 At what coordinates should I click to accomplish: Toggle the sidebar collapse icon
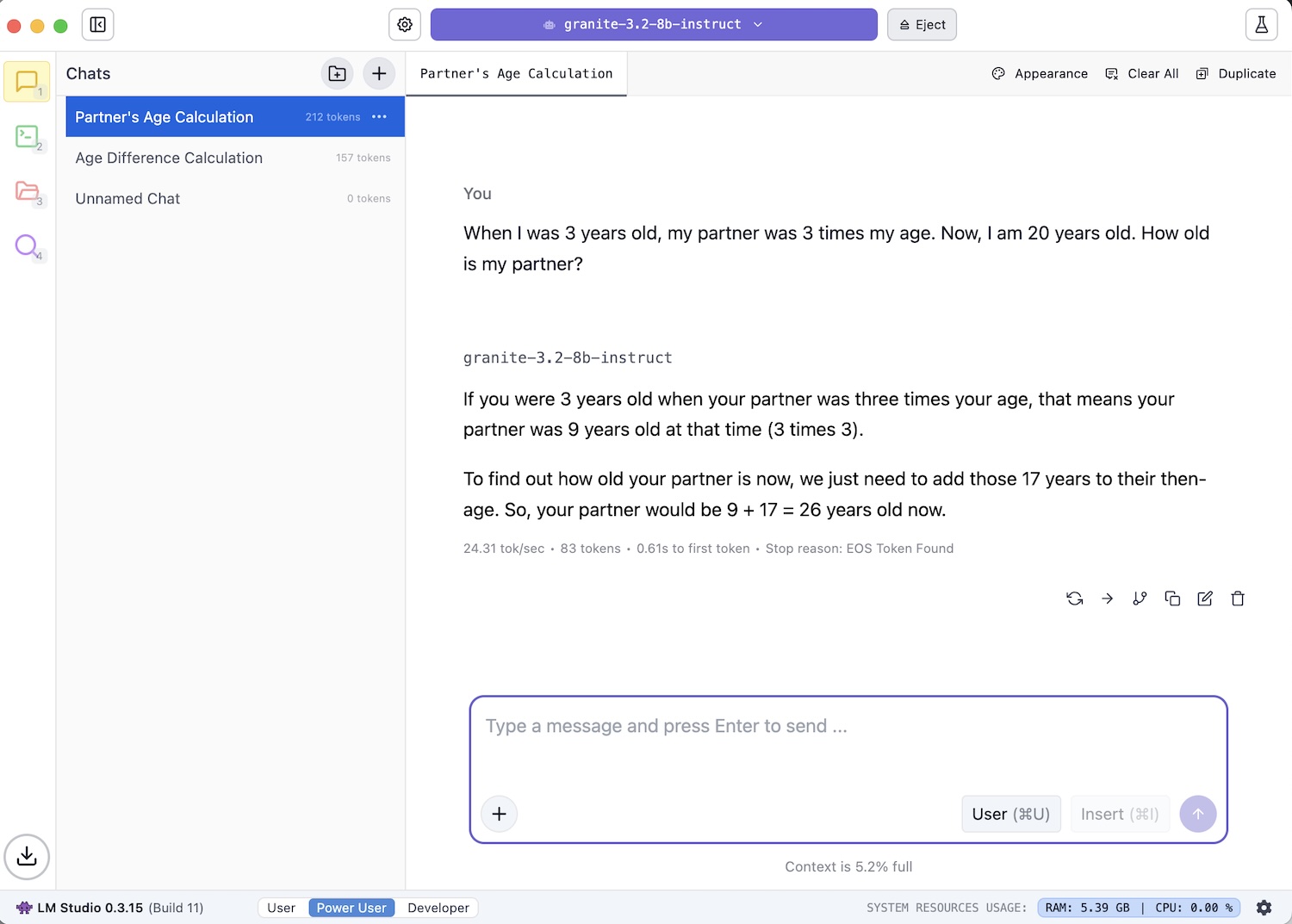pyautogui.click(x=97, y=25)
